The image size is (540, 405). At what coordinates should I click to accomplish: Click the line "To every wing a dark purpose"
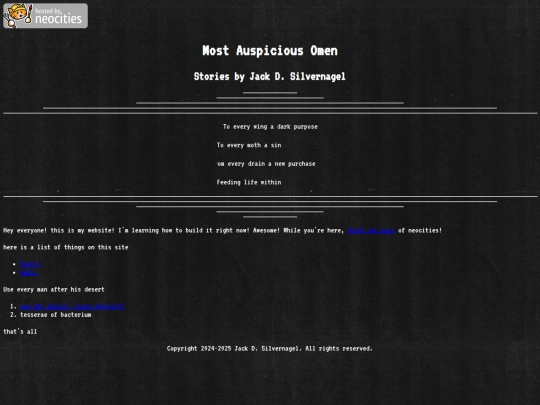[x=270, y=127]
